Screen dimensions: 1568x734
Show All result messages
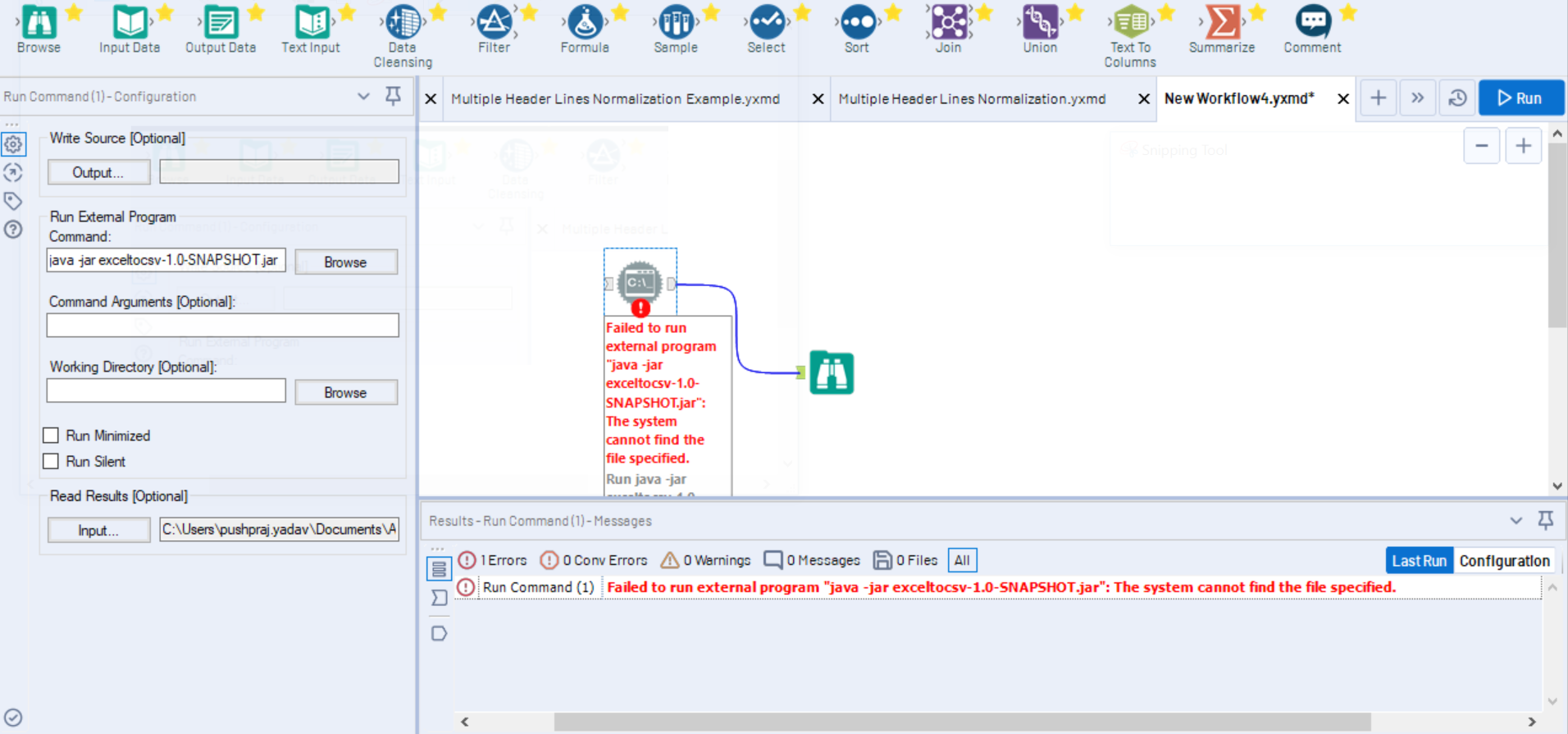(962, 560)
